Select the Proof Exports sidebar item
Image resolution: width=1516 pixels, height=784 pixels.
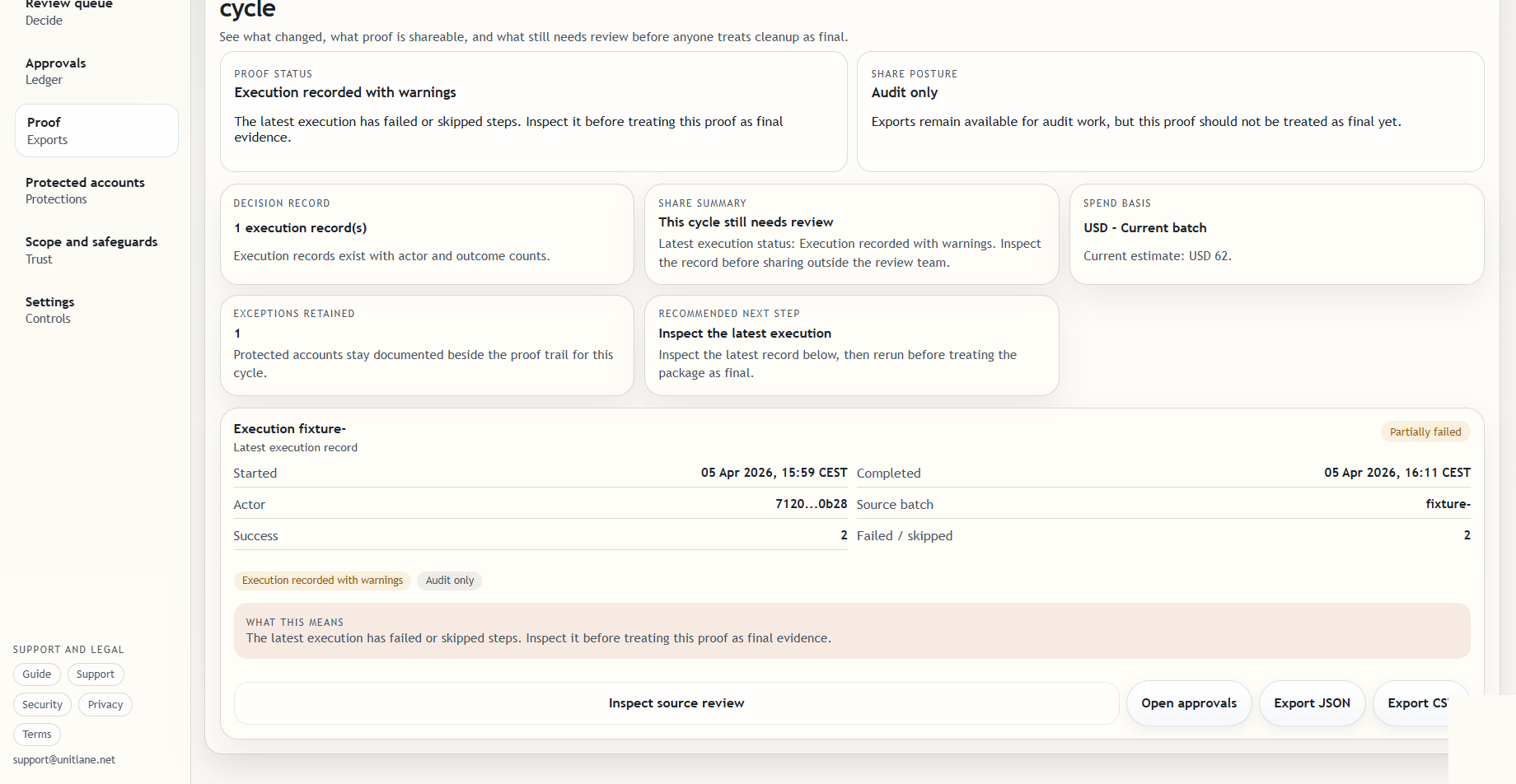tap(96, 131)
